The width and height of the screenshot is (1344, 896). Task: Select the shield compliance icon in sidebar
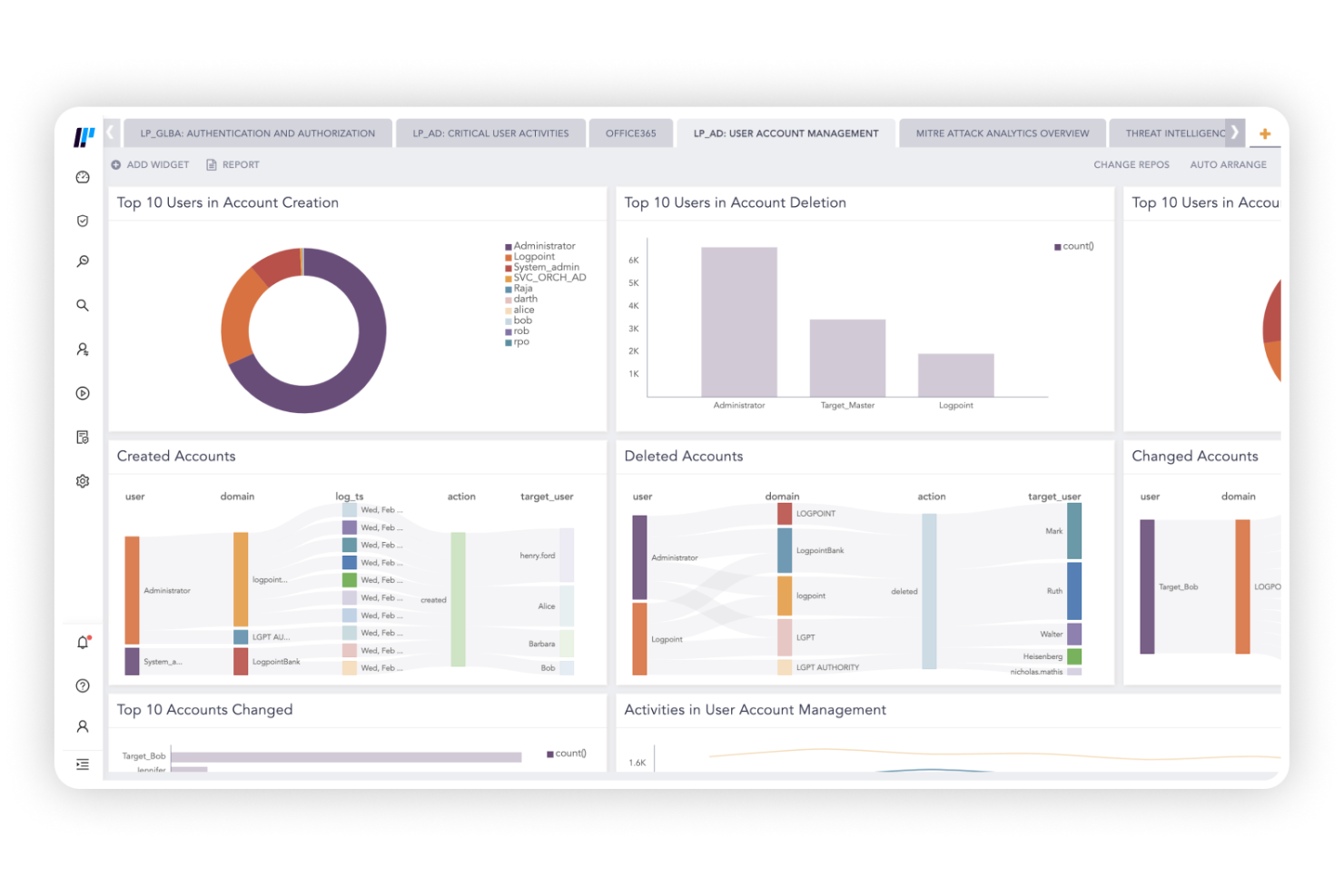coord(82,221)
